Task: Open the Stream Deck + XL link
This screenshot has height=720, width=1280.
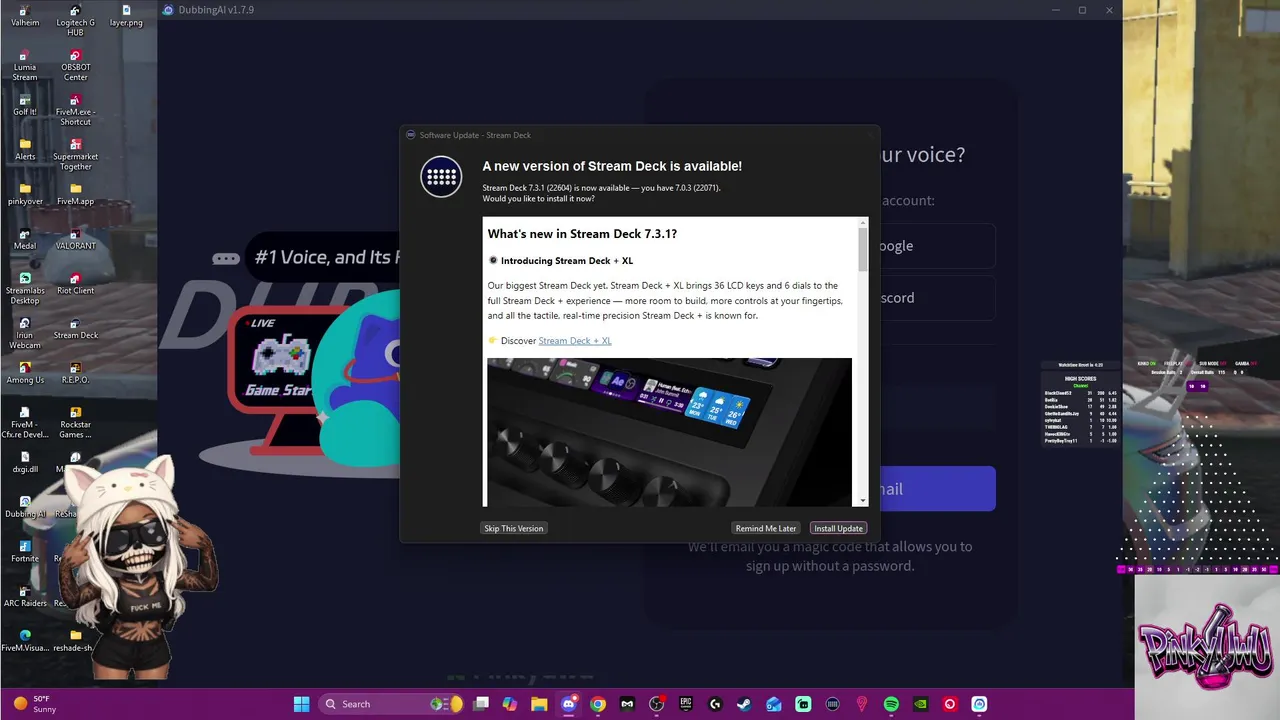Action: pos(575,341)
